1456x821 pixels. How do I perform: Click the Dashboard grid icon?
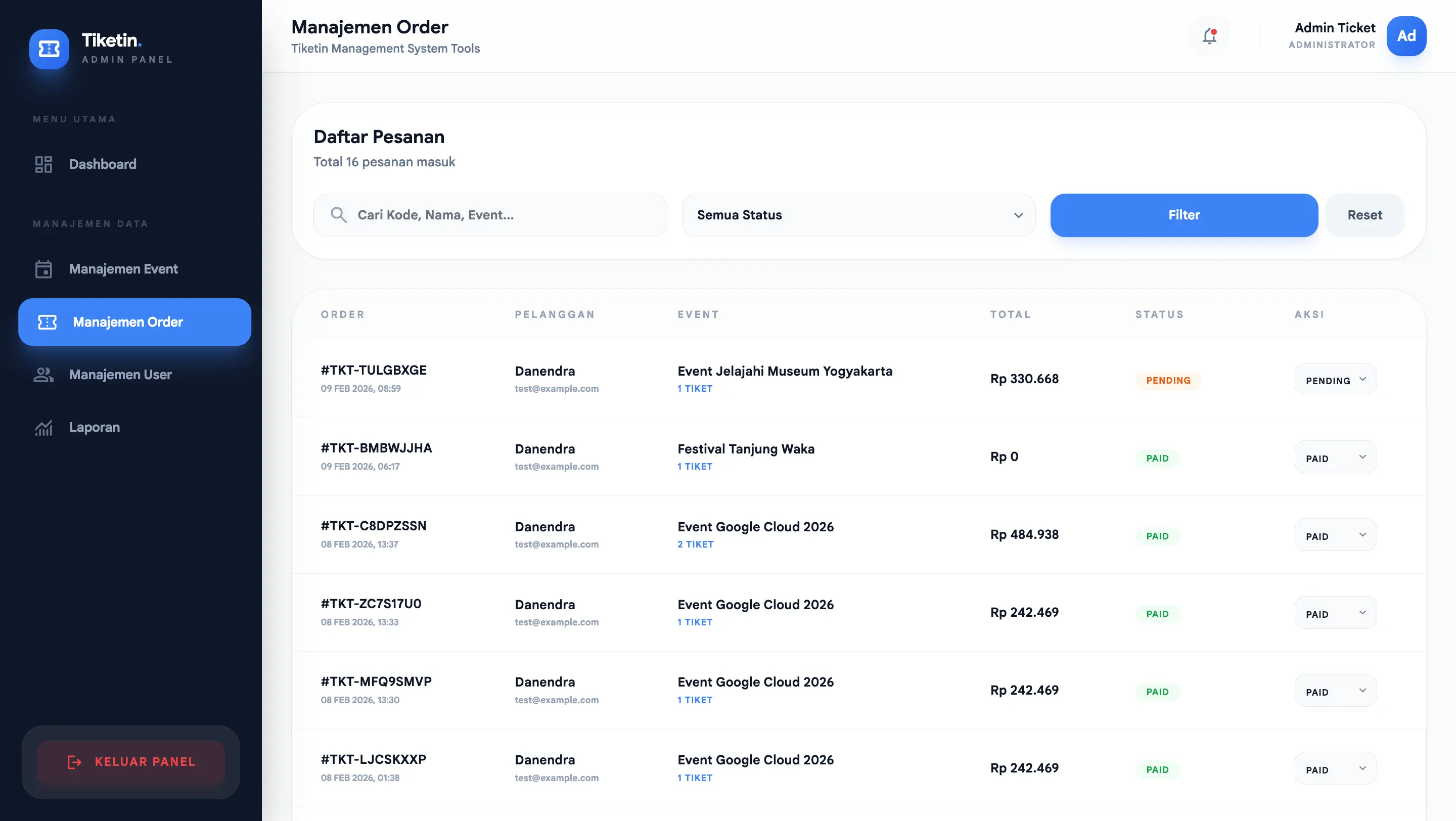(43, 164)
